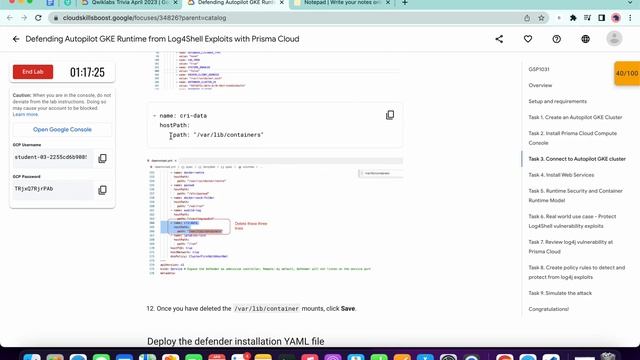Image resolution: width=640 pixels, height=360 pixels.
Task: Open browser share page icon
Action: (527, 18)
